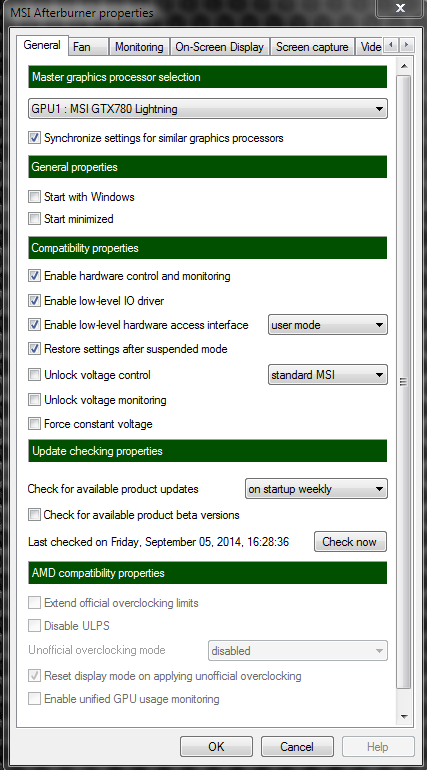Screen dimensions: 427x770
Task: Open the on startup weekly dropdown
Action: pos(316,489)
